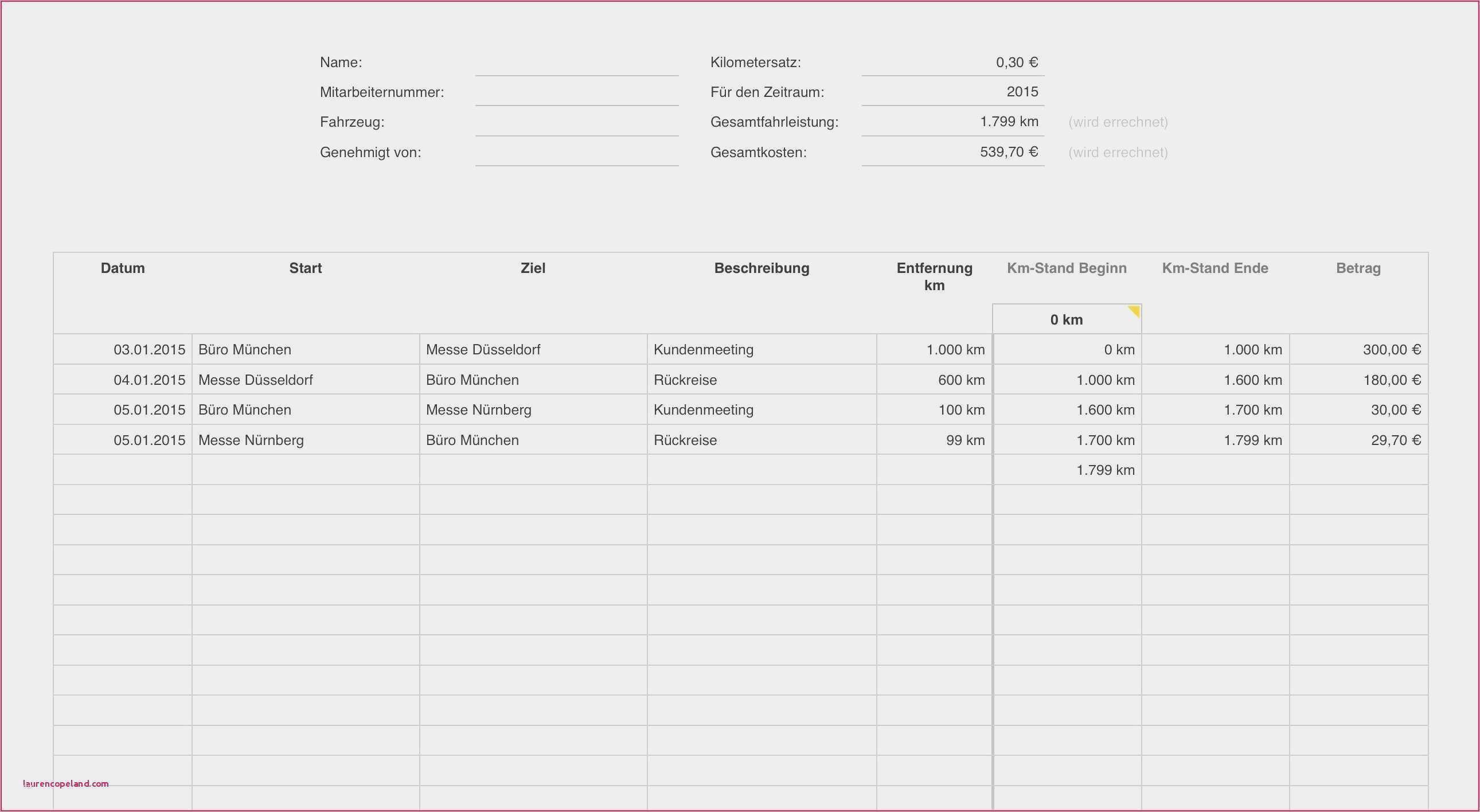This screenshot has width=1480, height=812.
Task: Click the Beschreibung column header
Action: pos(762,268)
